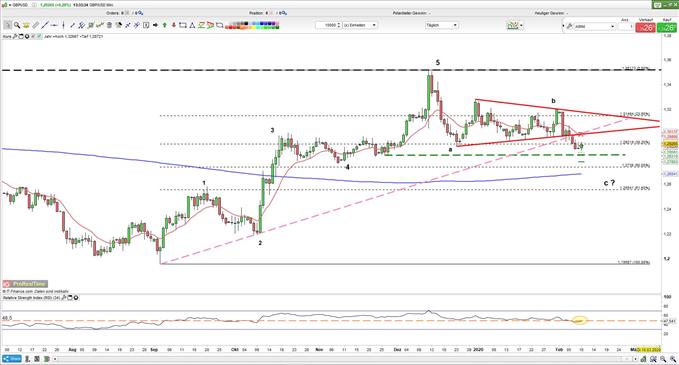Click the trash delete objects icon
Viewport: 679px width, 365px height.
point(109,25)
